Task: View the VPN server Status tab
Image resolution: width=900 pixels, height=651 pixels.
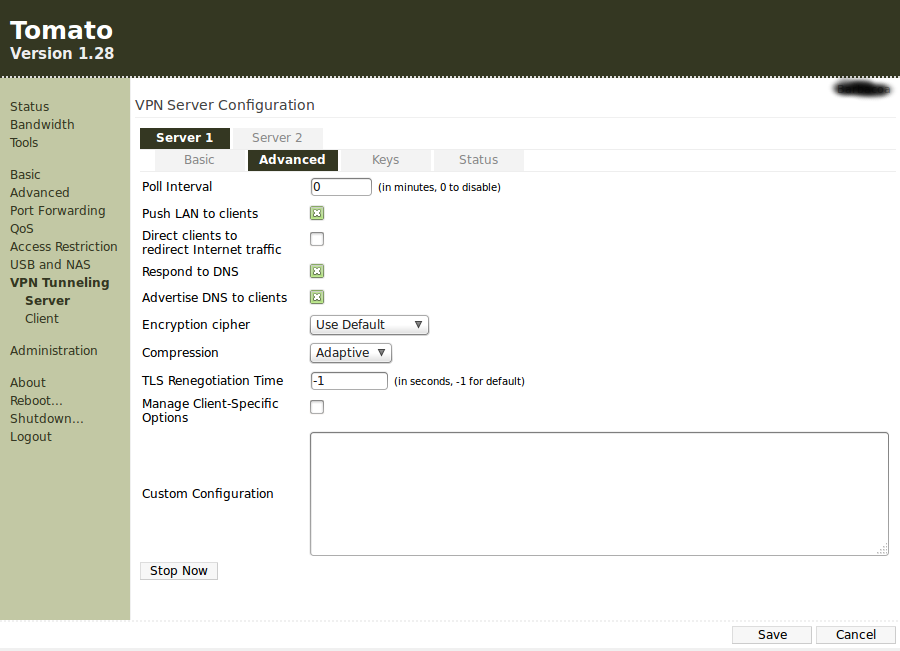Action: [x=478, y=160]
